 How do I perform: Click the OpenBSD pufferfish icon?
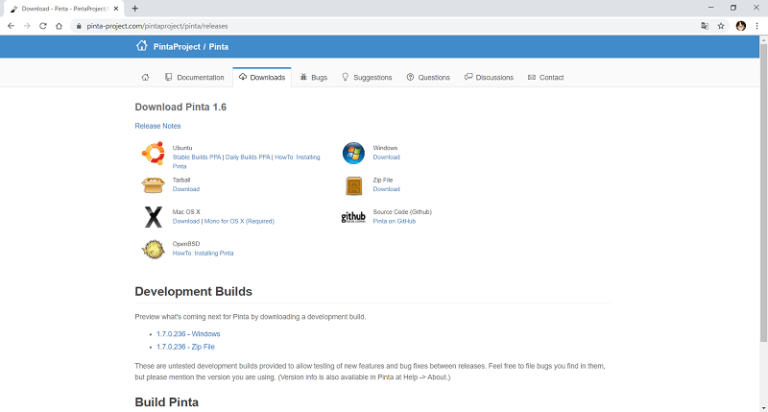(153, 249)
